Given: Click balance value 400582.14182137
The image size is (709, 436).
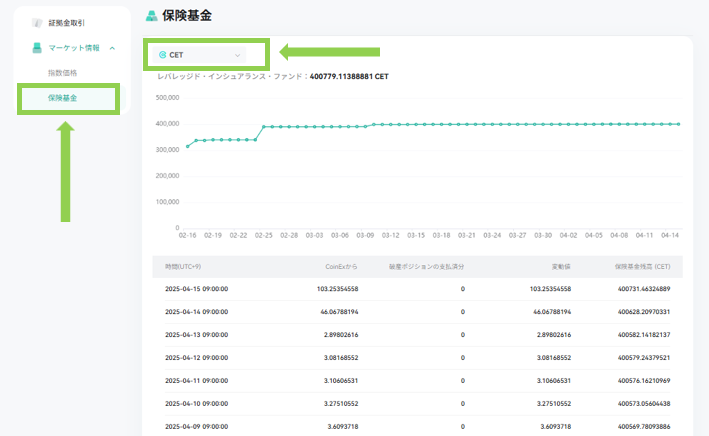Looking at the screenshot, I should 644,335.
